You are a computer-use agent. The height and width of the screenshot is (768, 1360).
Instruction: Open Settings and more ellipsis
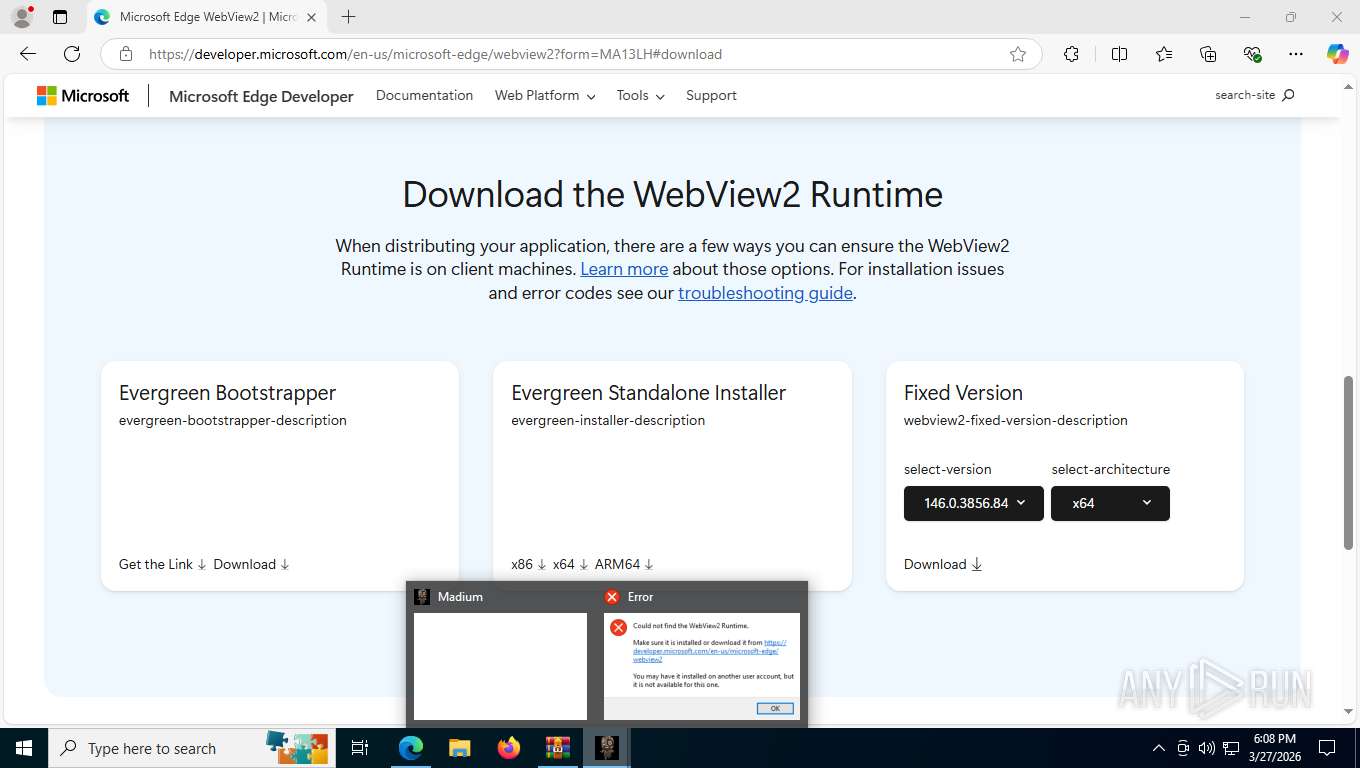(x=1296, y=54)
